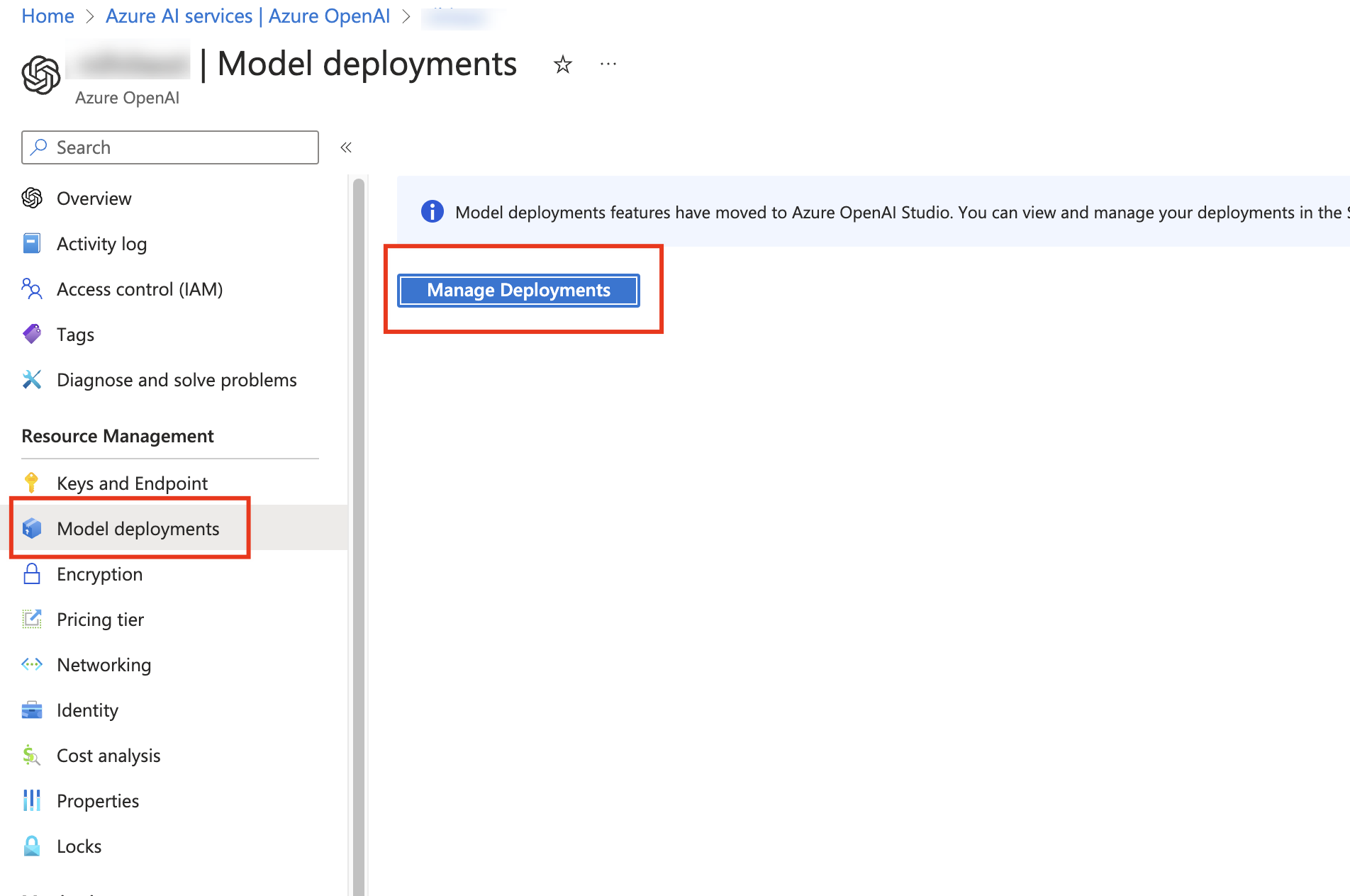1350x896 pixels.
Task: Click the Search input field
Action: point(170,147)
